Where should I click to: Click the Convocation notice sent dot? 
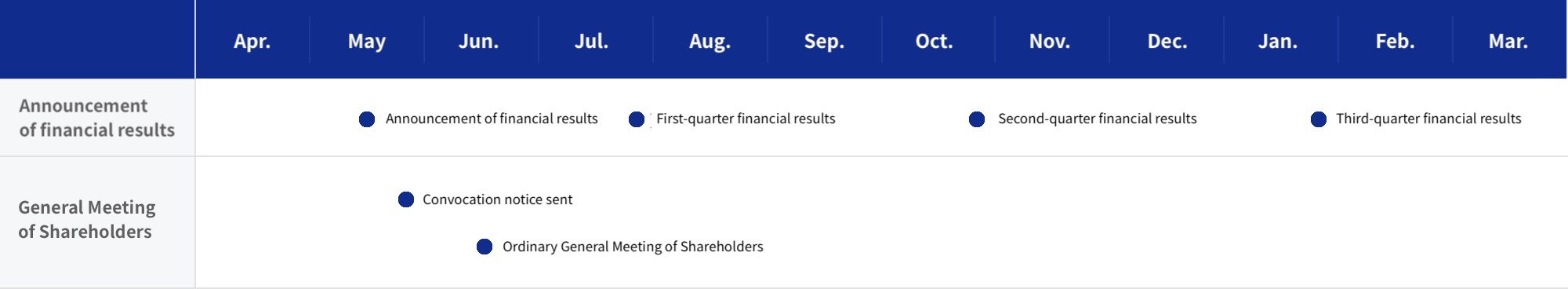[x=406, y=199]
